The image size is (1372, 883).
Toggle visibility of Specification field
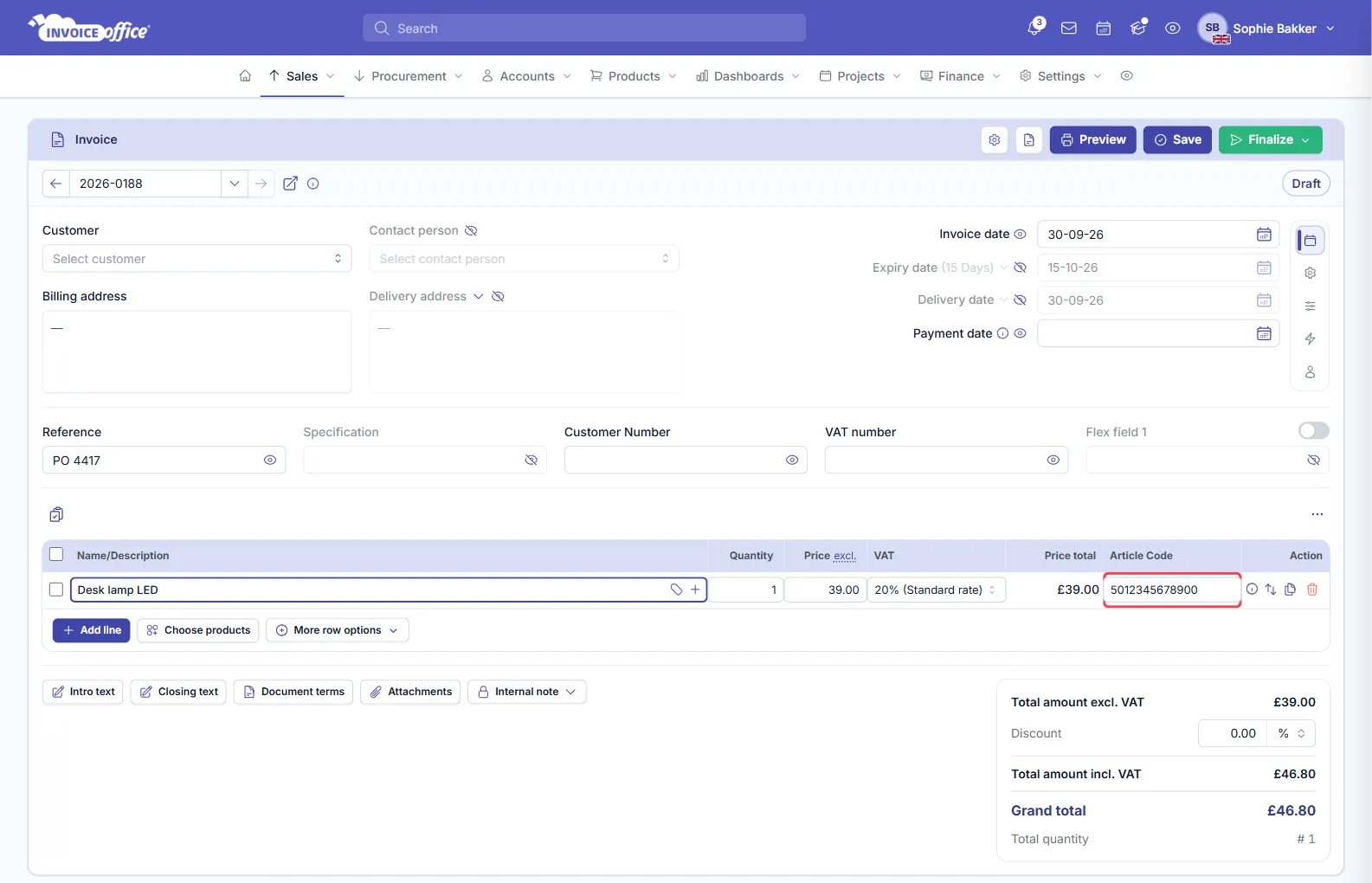pos(531,461)
